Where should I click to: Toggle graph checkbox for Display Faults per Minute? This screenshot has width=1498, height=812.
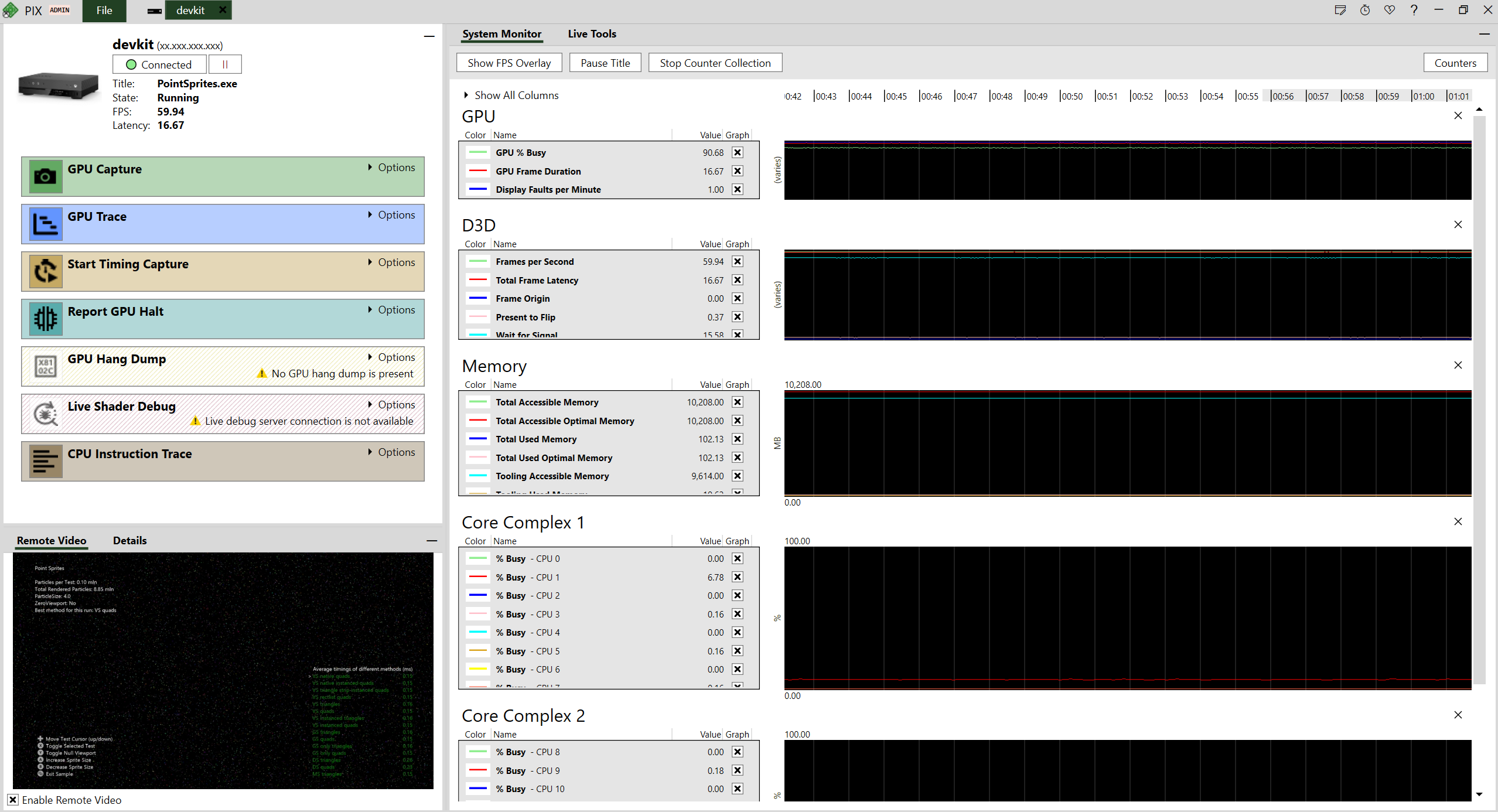738,189
